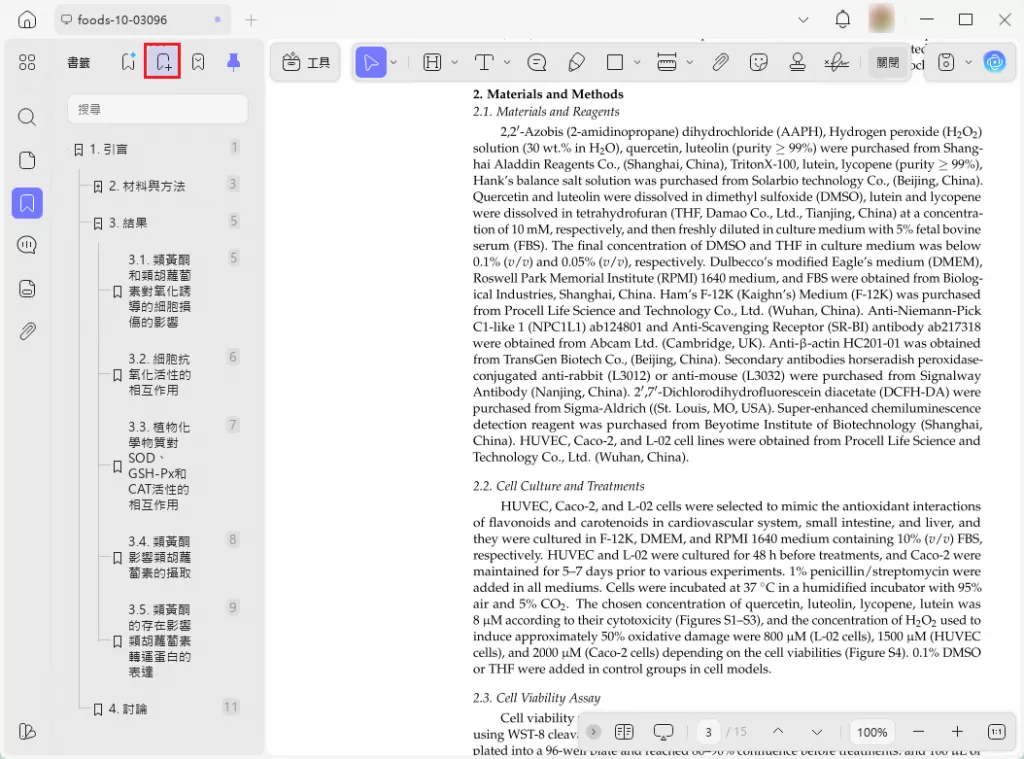Screen dimensions: 1024x759
Task: Open the shape tool dropdown
Action: [x=637, y=62]
